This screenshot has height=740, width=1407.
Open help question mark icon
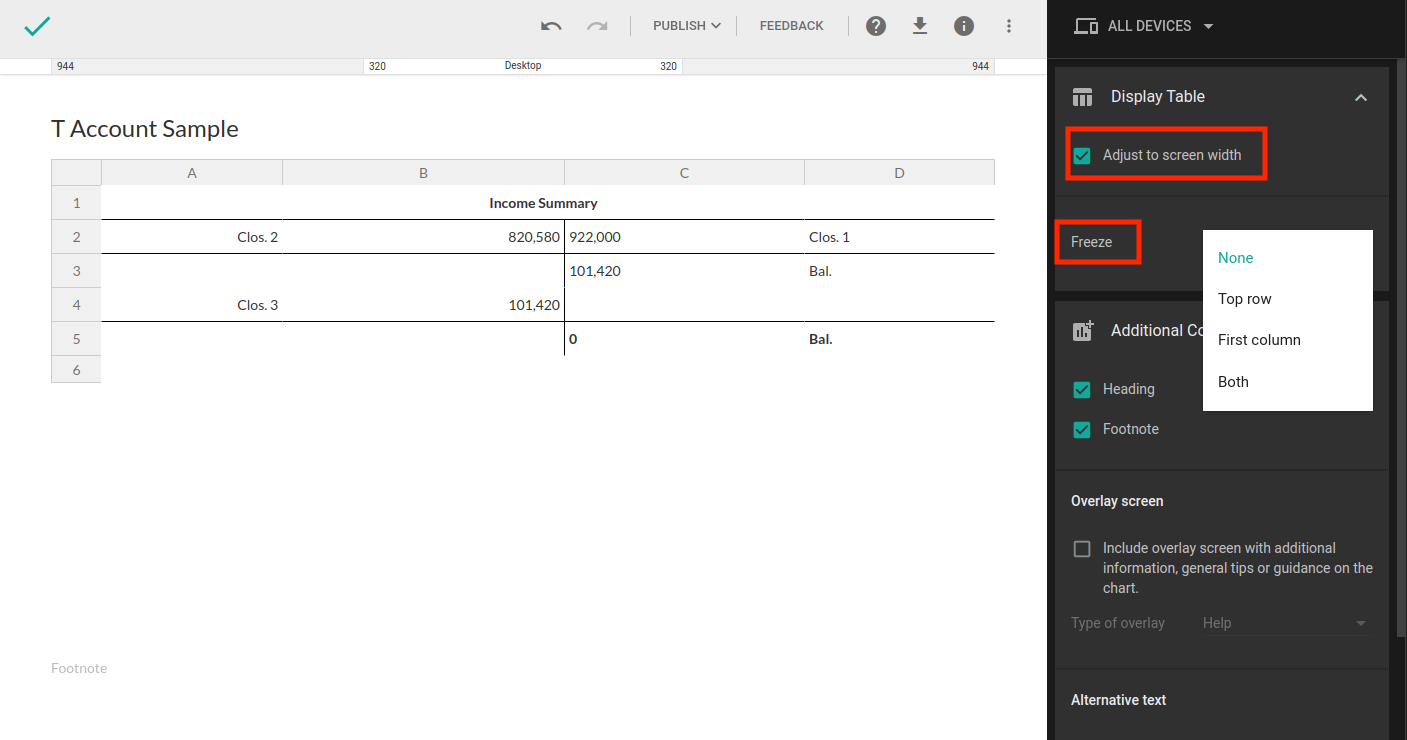pyautogui.click(x=876, y=26)
